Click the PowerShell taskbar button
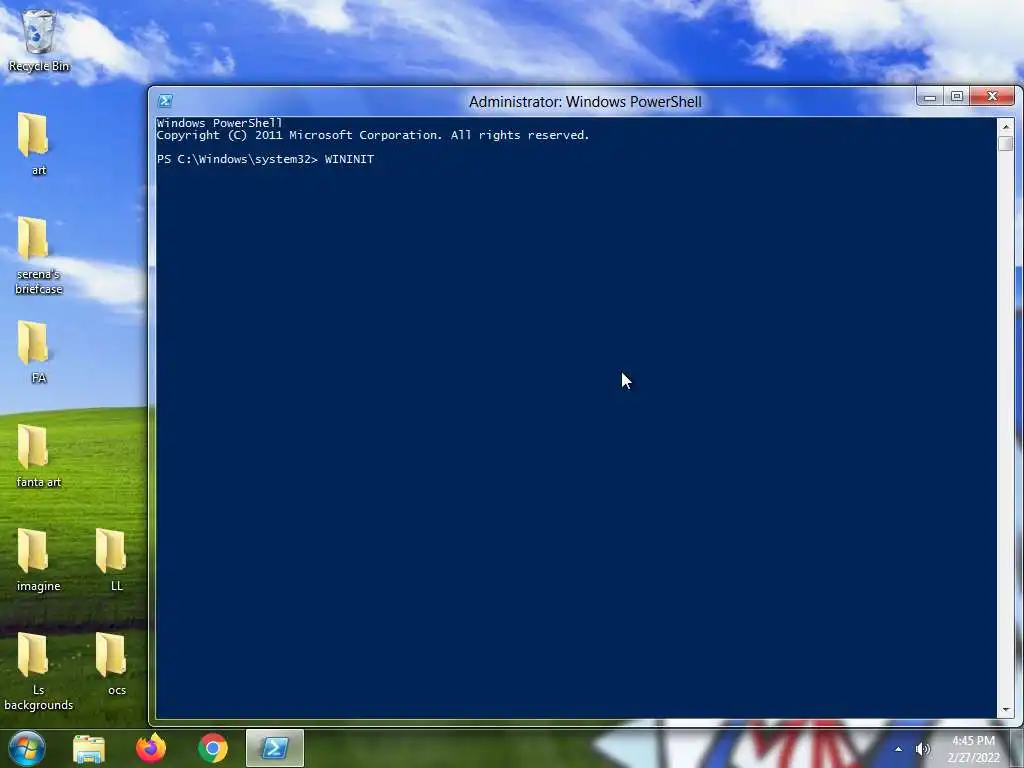Viewport: 1024px width, 768px height. point(275,748)
